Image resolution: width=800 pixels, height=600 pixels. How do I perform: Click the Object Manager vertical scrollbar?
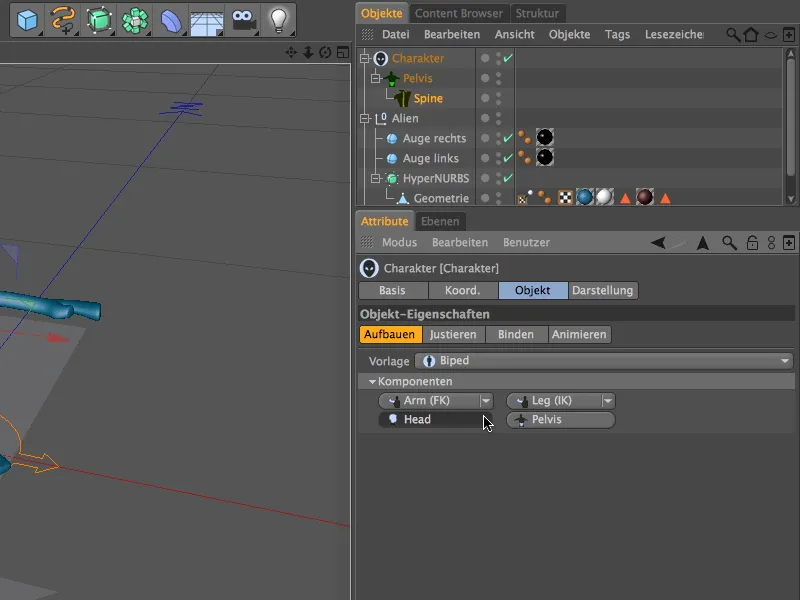[x=790, y=118]
